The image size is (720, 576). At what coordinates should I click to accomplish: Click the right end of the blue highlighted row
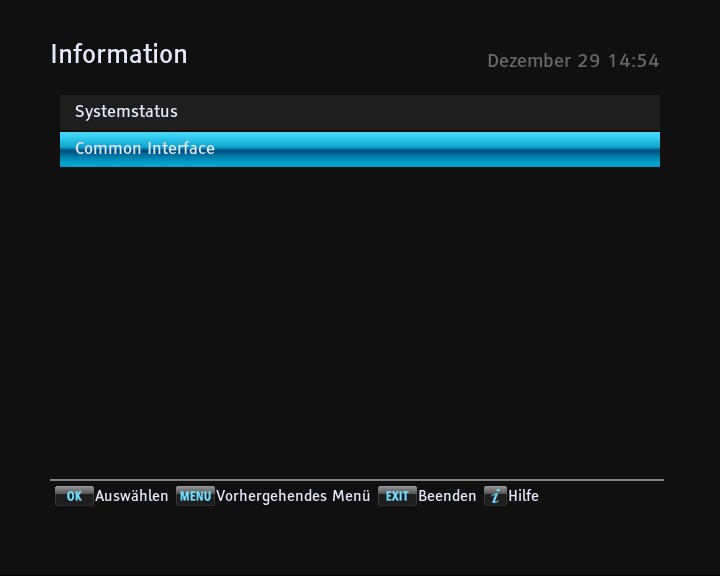coord(640,149)
